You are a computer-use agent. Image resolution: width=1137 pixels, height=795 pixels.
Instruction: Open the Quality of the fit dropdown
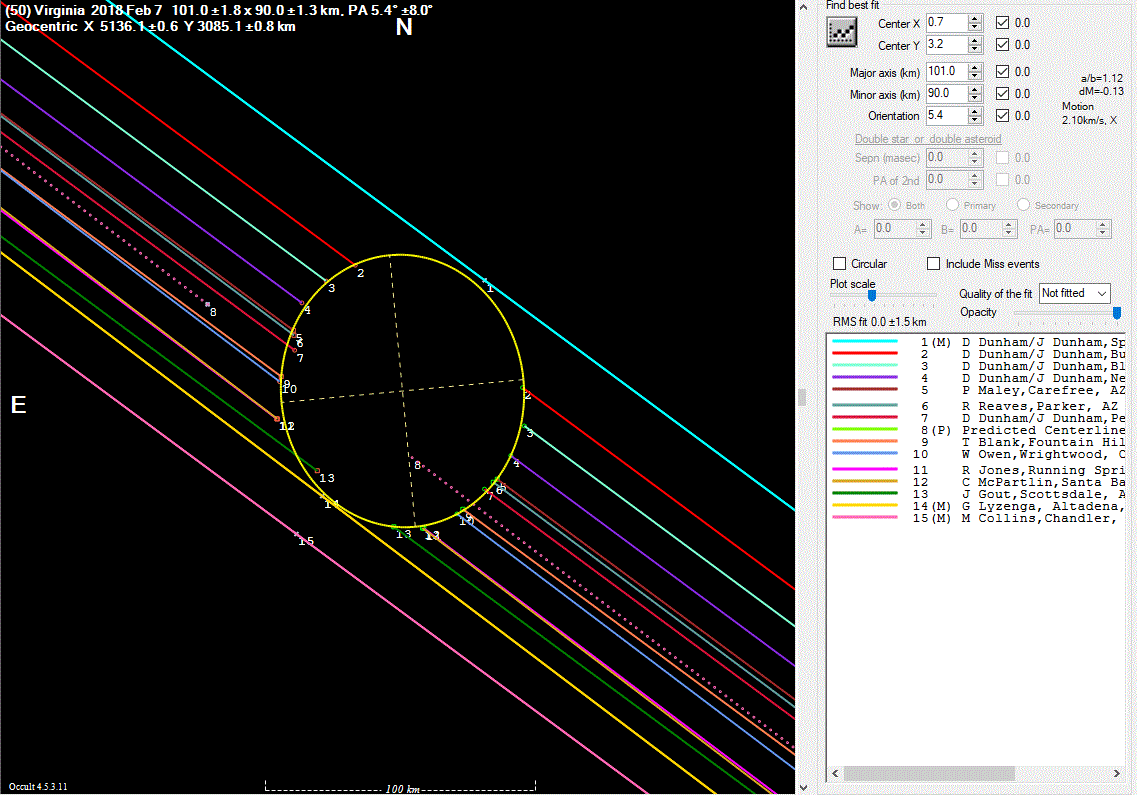point(1074,293)
